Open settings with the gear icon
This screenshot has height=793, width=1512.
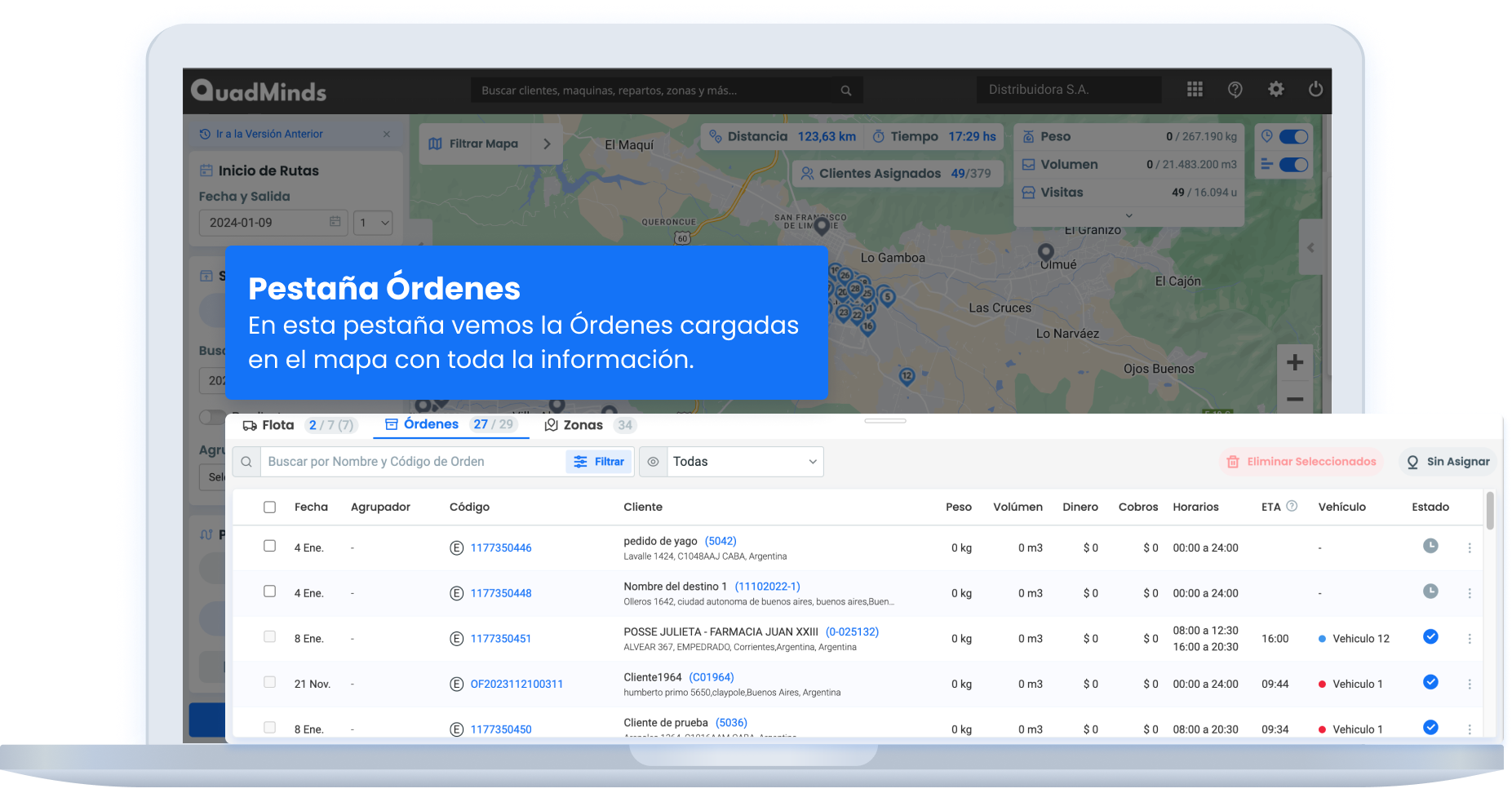(x=1276, y=90)
